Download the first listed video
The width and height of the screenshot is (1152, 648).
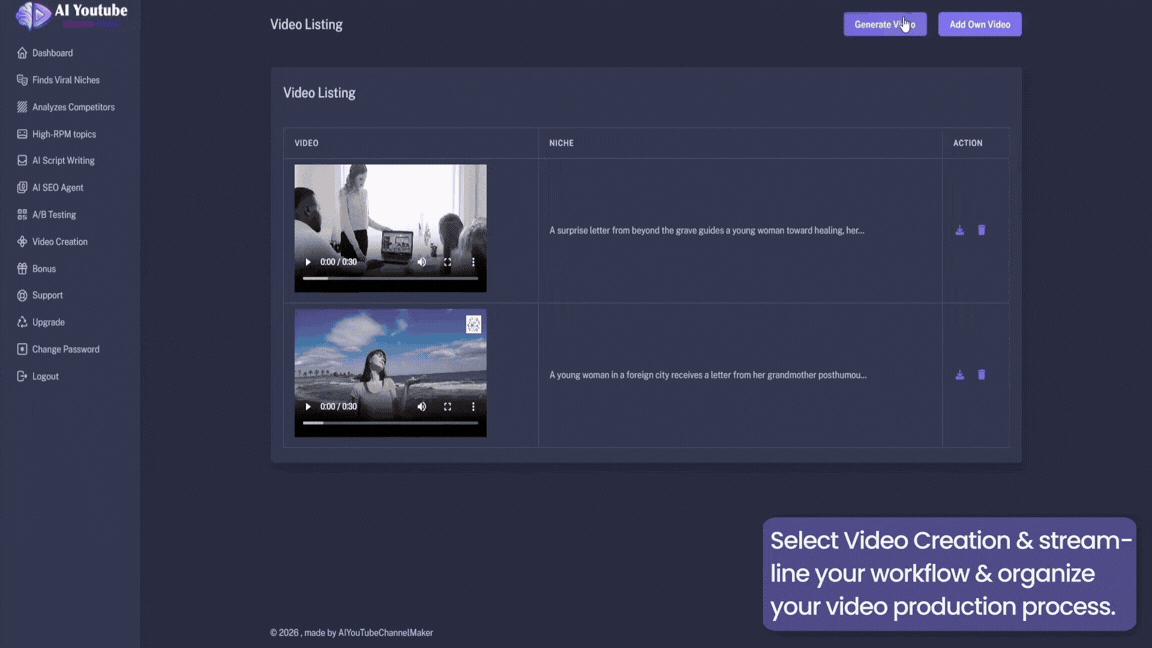[959, 230]
